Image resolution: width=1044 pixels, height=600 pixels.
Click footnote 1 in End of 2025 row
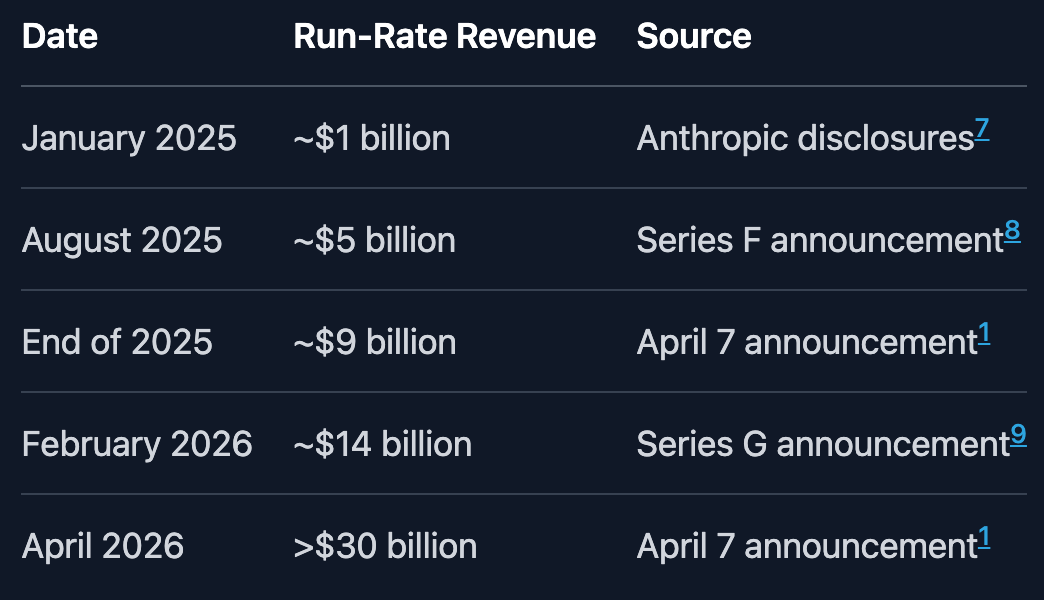984,333
